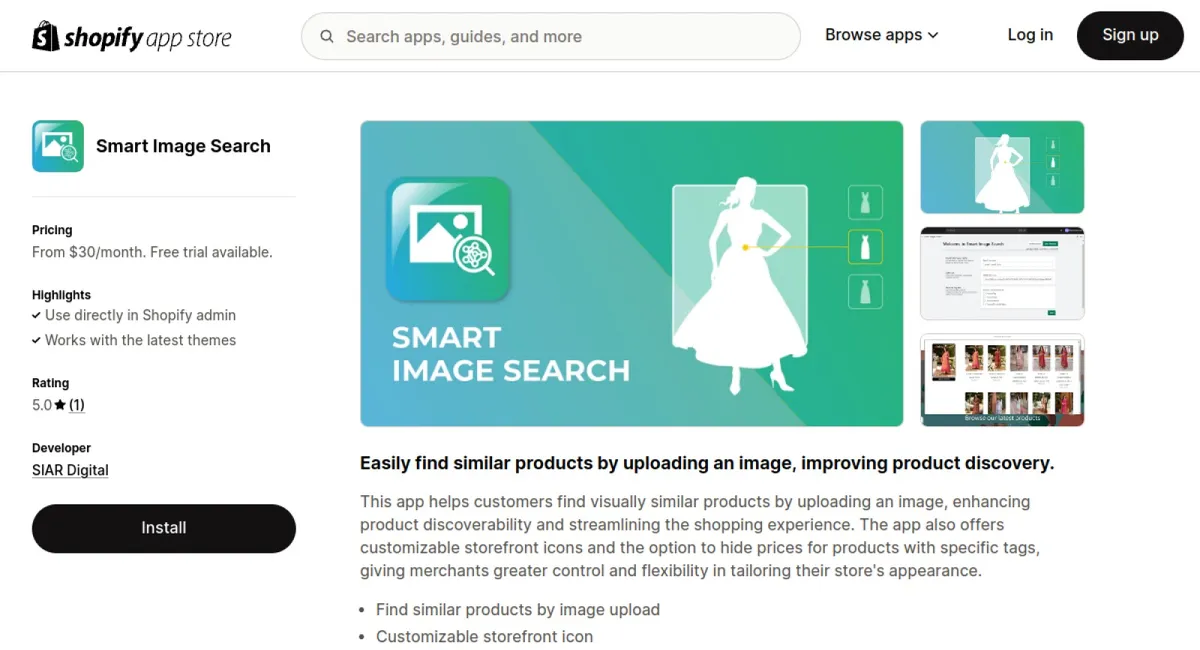Click 'Customizable storefront icon' bullet

484,636
